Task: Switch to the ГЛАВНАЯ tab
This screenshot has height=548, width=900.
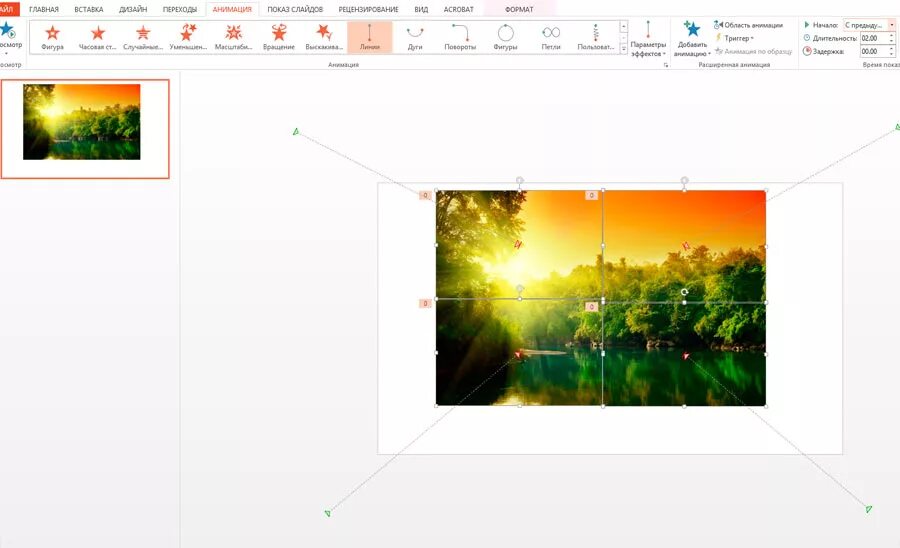Action: click(44, 10)
